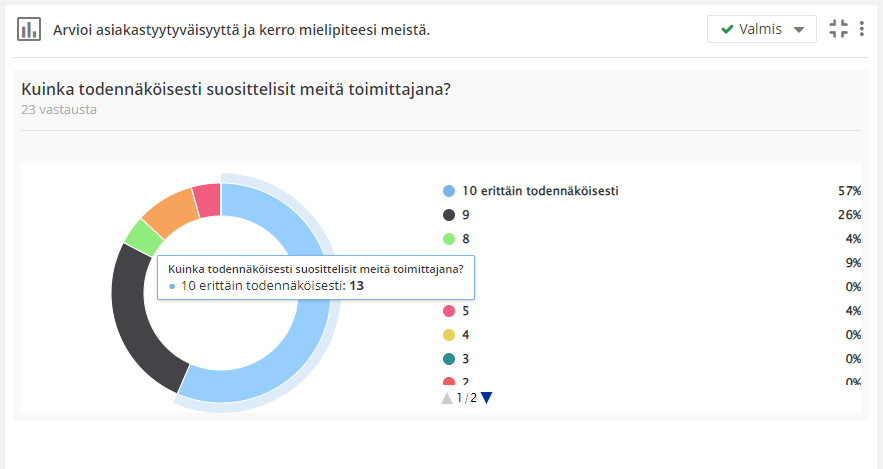The image size is (883, 469).
Task: Toggle the '10 erittäin todennäköisesti' legend series
Action: click(539, 190)
